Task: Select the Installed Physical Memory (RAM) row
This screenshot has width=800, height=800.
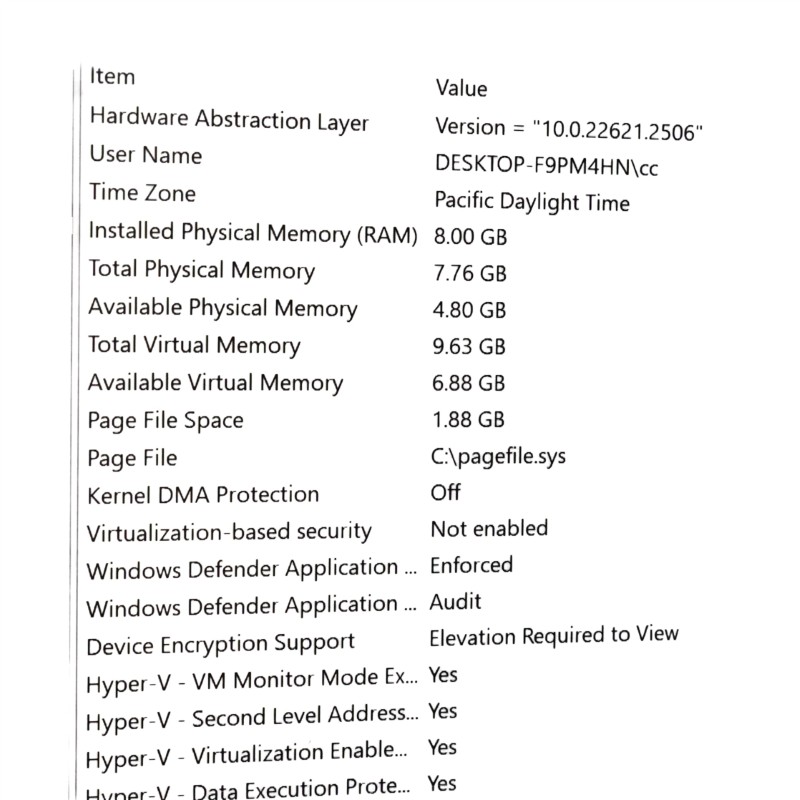Action: (252, 233)
